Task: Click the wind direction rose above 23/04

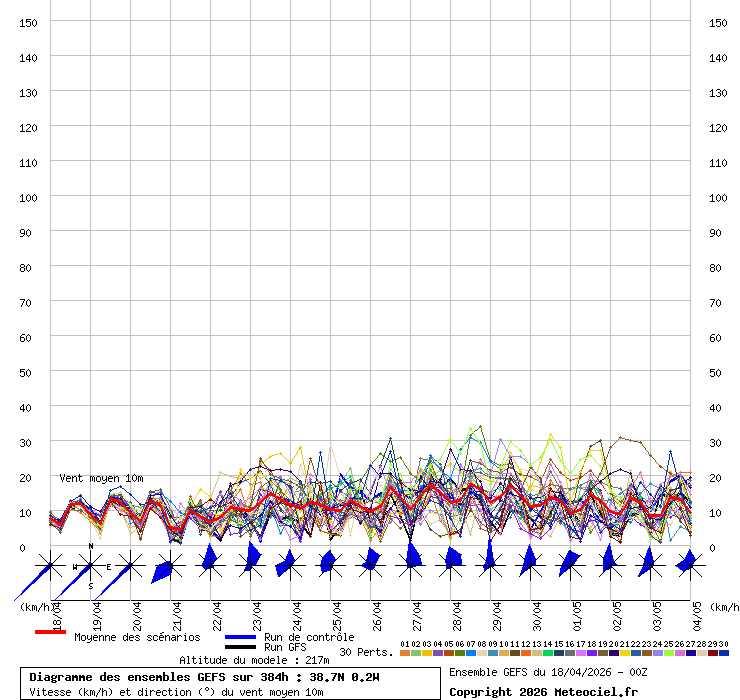Action: click(x=250, y=564)
